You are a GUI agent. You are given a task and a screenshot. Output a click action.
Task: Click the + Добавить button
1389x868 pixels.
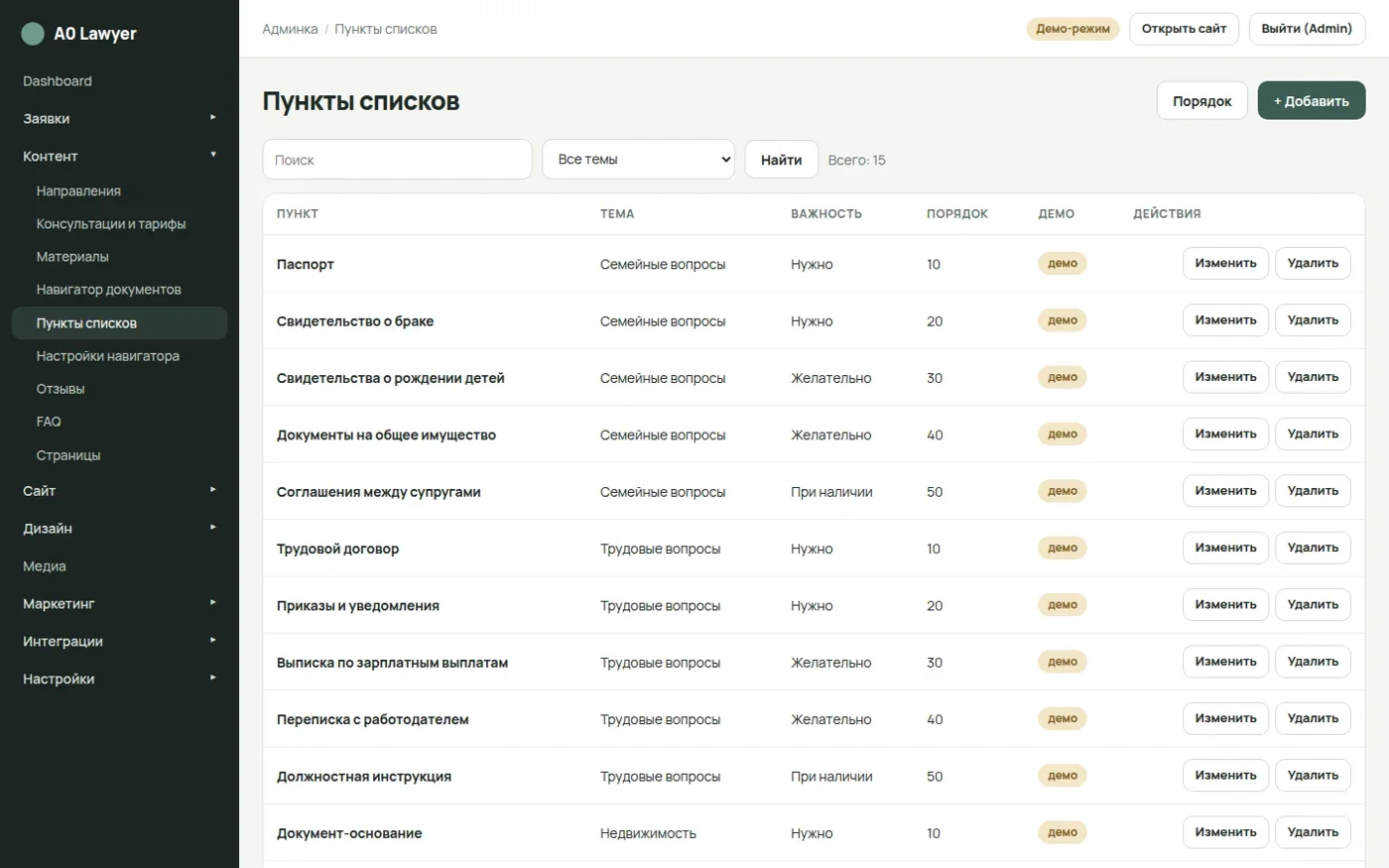click(x=1311, y=101)
